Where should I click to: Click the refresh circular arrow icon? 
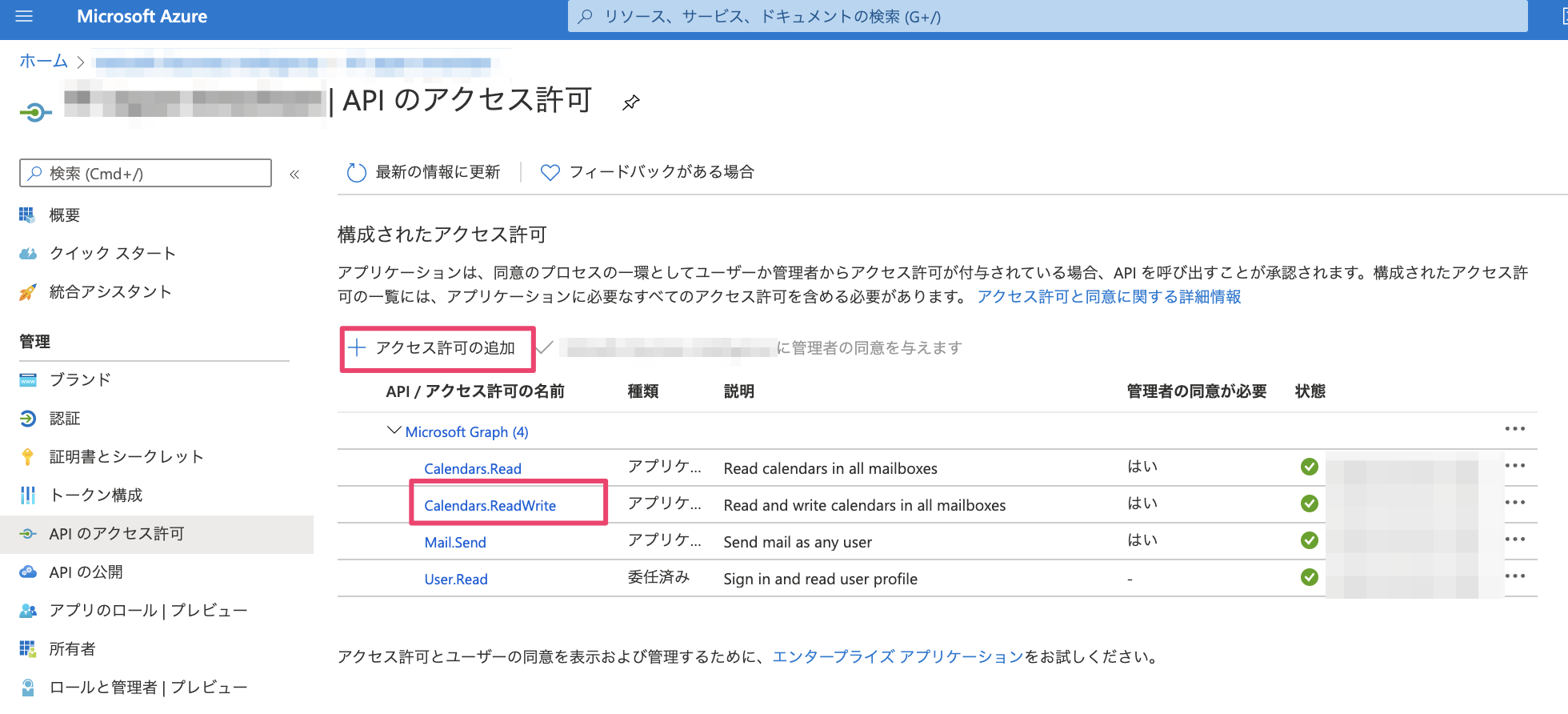[356, 172]
